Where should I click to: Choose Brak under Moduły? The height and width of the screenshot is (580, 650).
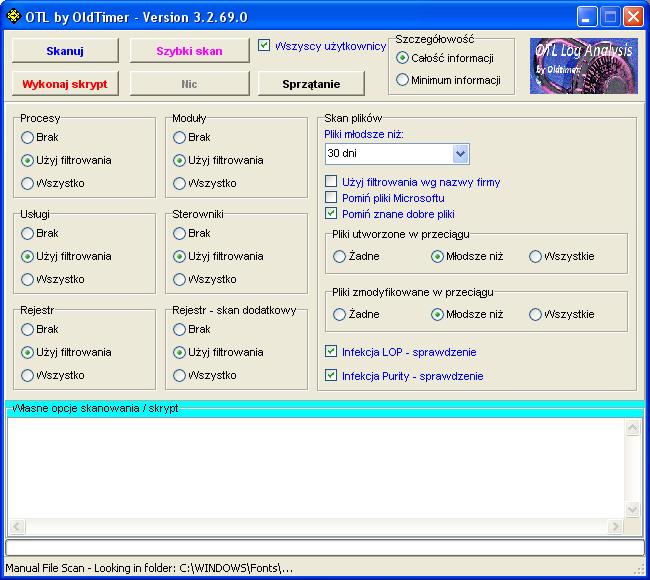click(179, 137)
